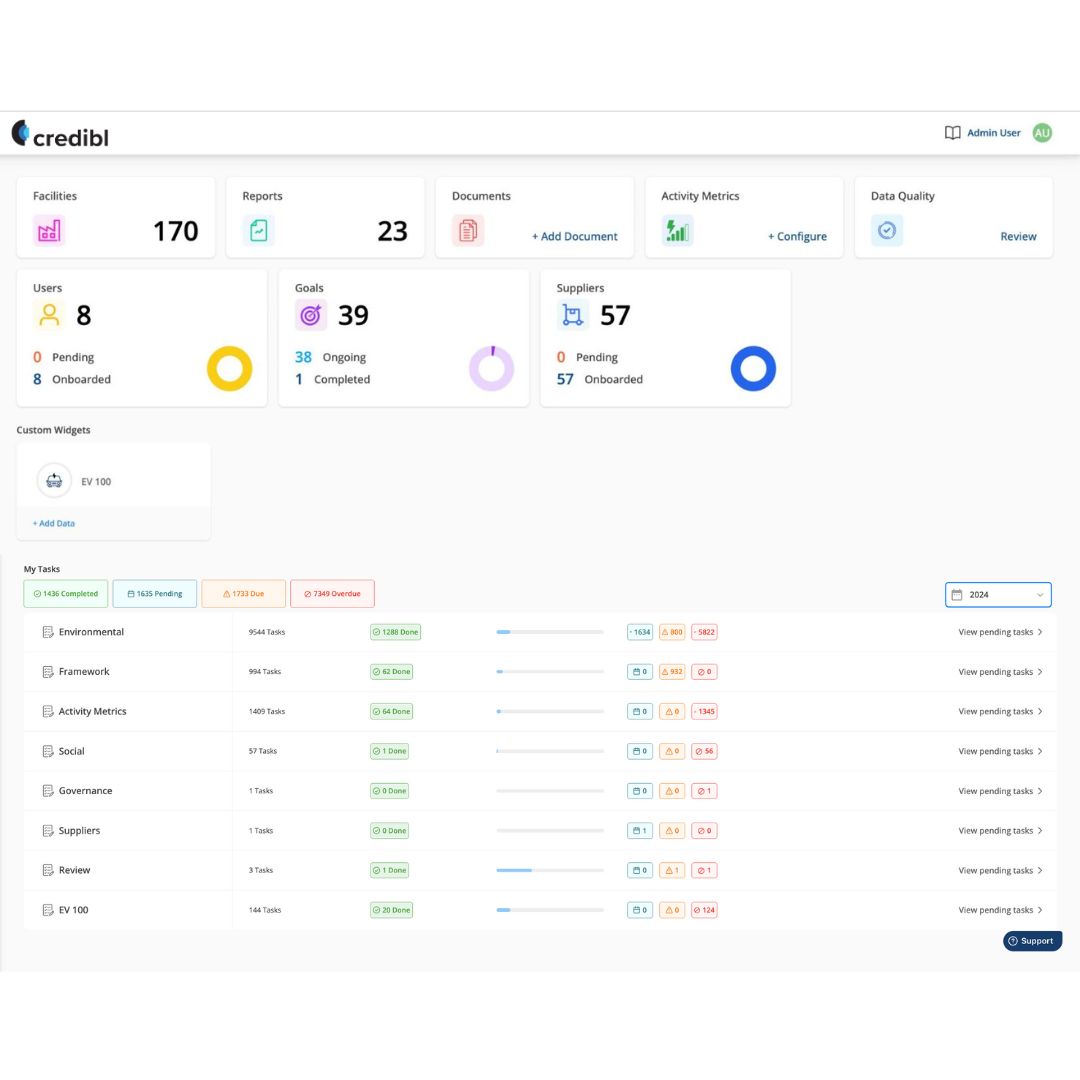The height and width of the screenshot is (1080, 1080).
Task: Click the Reports count 23
Action: pyautogui.click(x=393, y=231)
